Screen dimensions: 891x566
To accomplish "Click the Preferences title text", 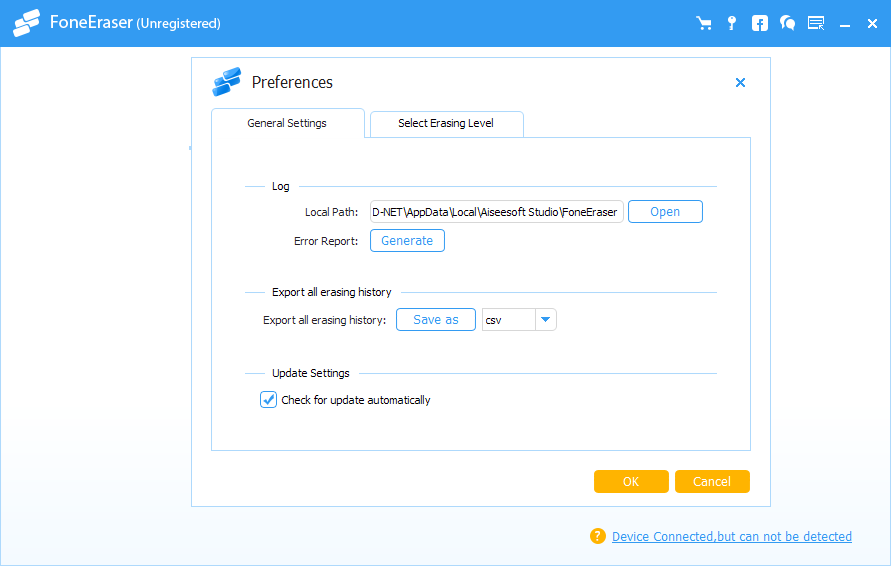I will click(x=292, y=82).
